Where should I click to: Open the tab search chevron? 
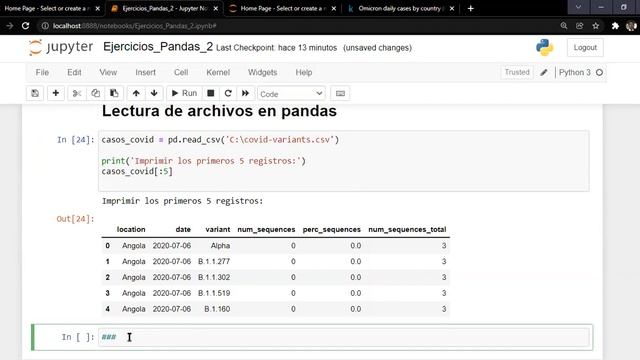coord(578,7)
